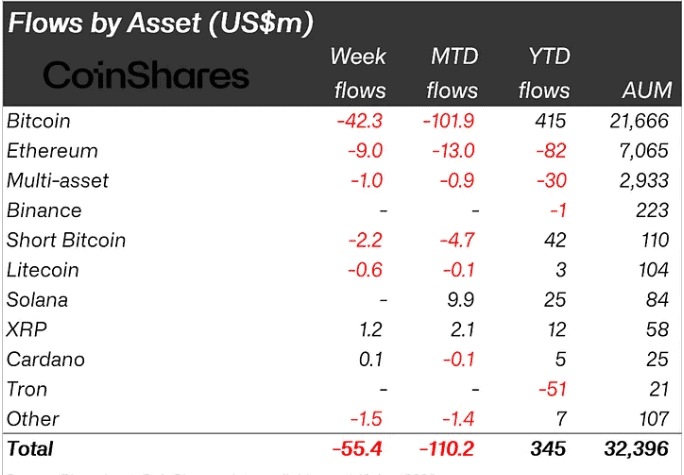Click the CoinShares logo

coord(146,75)
